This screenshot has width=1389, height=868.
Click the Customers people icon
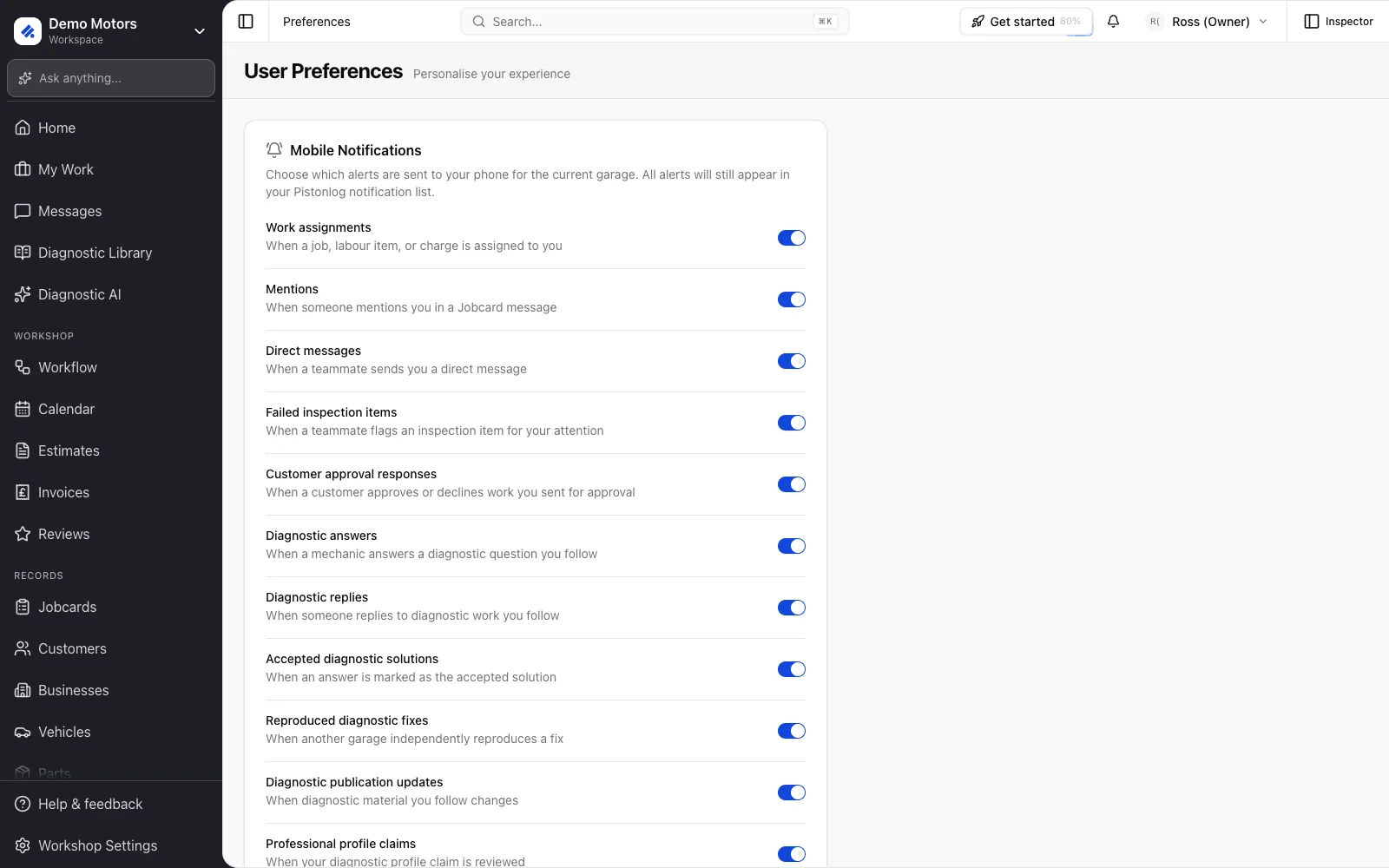pos(23,648)
